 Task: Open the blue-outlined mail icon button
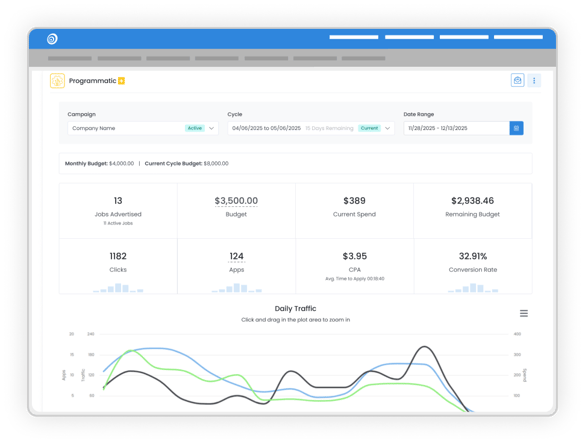pos(517,80)
